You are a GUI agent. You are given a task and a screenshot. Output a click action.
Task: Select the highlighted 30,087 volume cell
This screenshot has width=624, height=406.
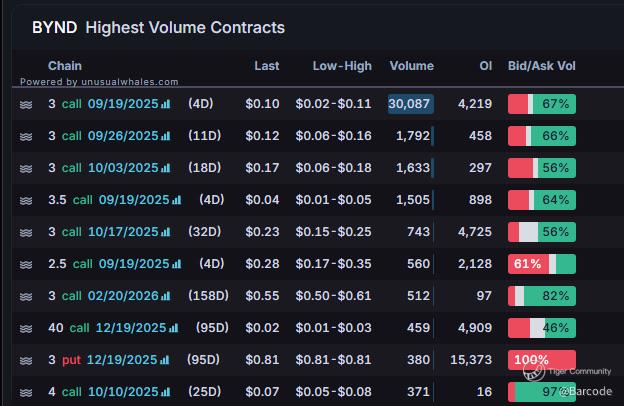point(410,104)
